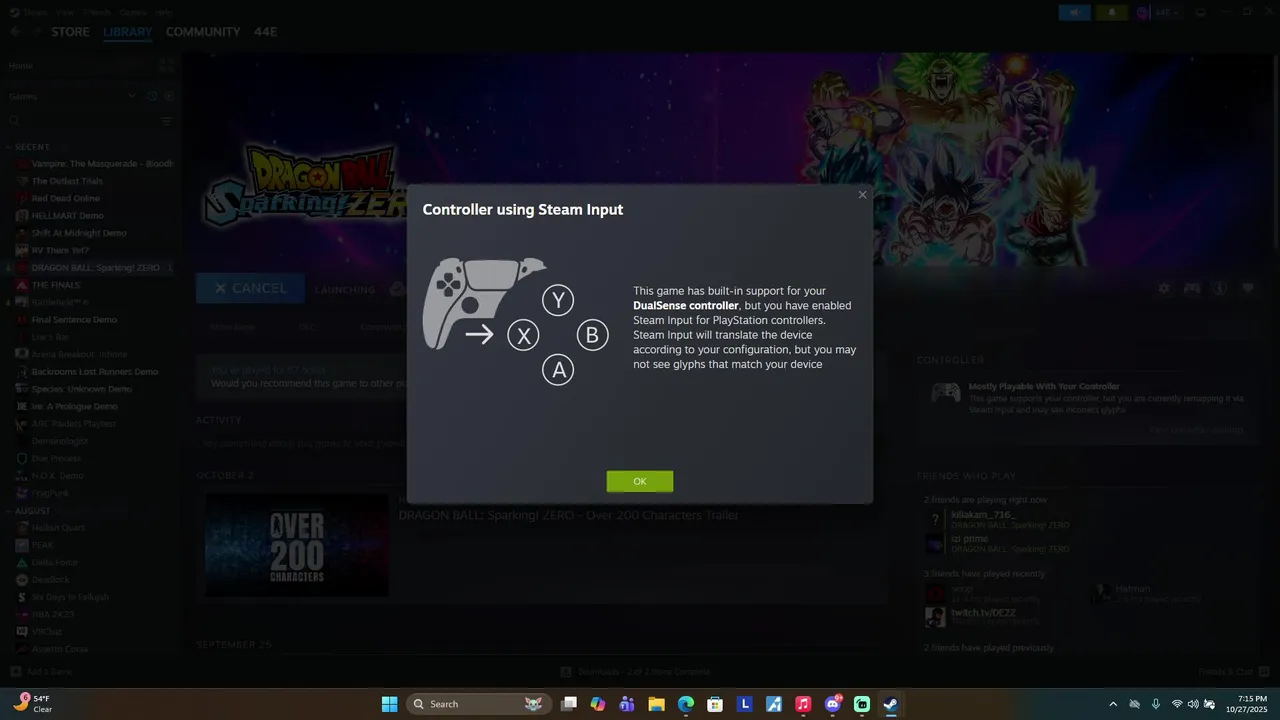Open Steam from taskbar

(890, 704)
